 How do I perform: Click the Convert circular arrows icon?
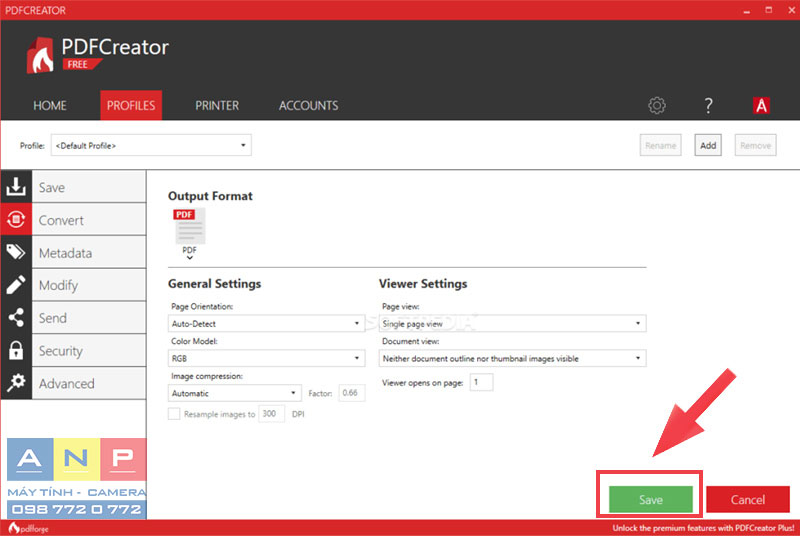click(x=16, y=219)
